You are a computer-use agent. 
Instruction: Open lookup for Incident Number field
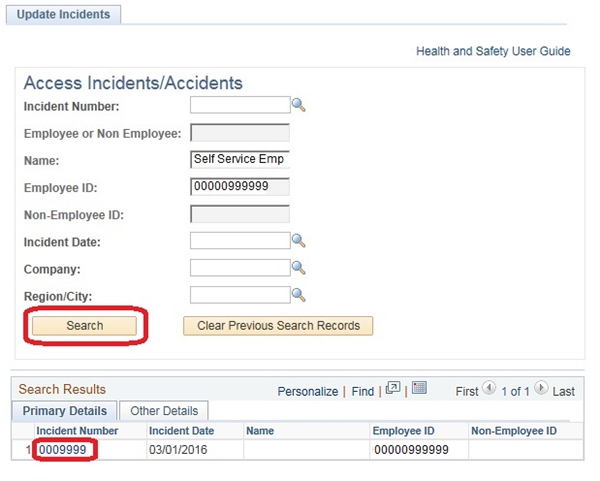(x=298, y=104)
